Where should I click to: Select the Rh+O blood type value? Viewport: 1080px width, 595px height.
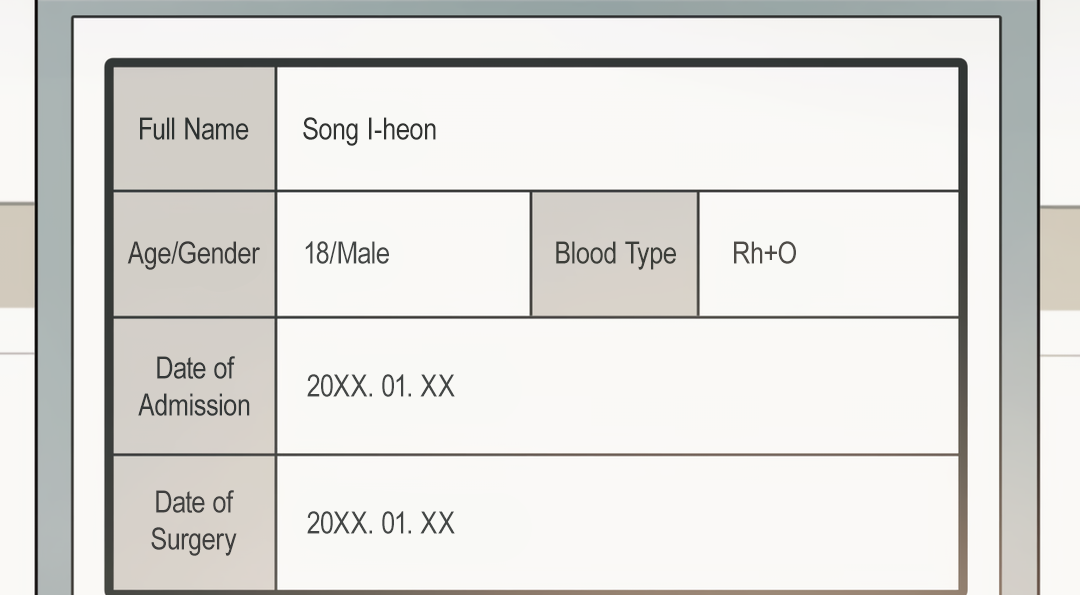coord(764,254)
